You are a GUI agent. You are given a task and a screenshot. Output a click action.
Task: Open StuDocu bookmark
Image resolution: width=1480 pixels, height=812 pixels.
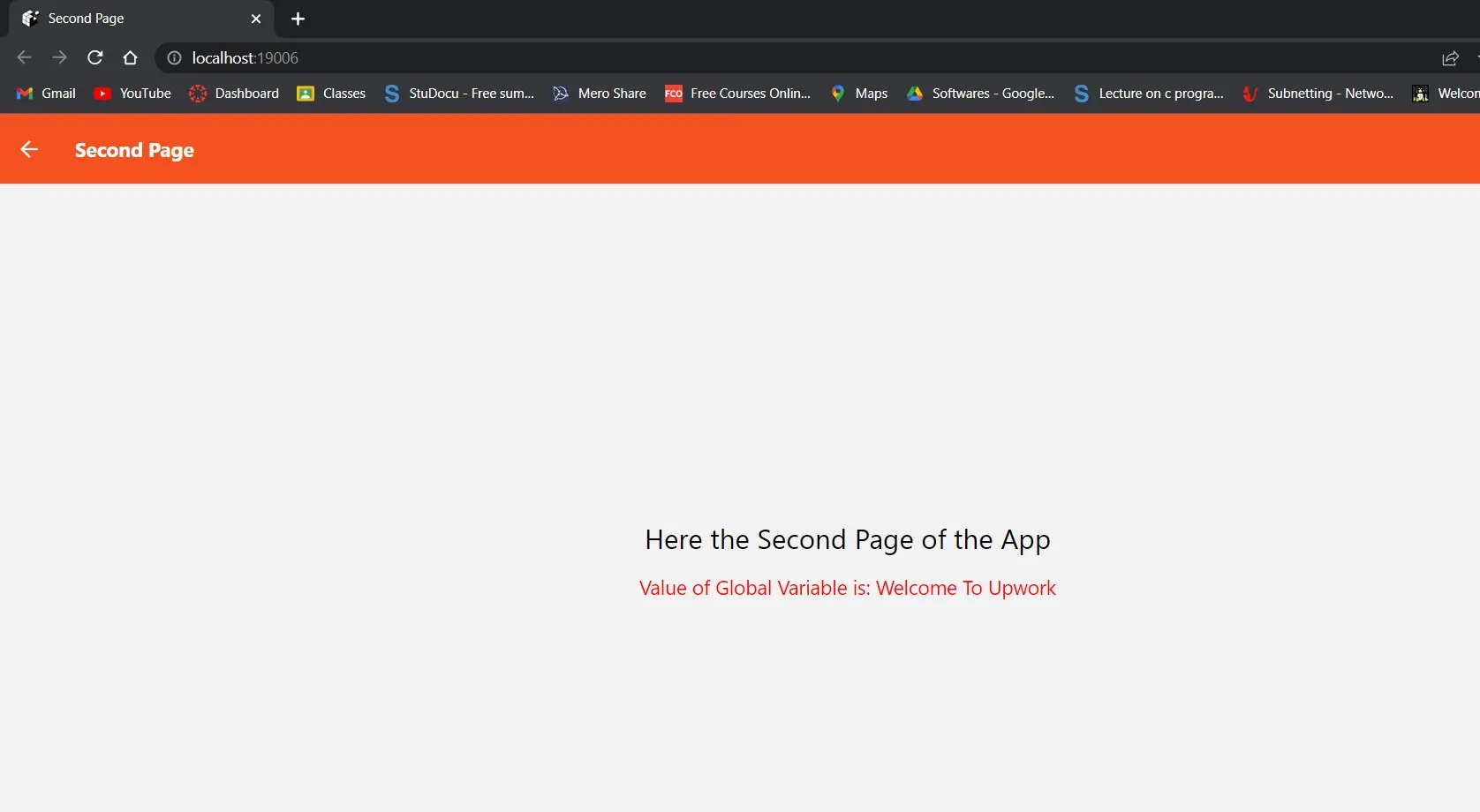click(459, 93)
